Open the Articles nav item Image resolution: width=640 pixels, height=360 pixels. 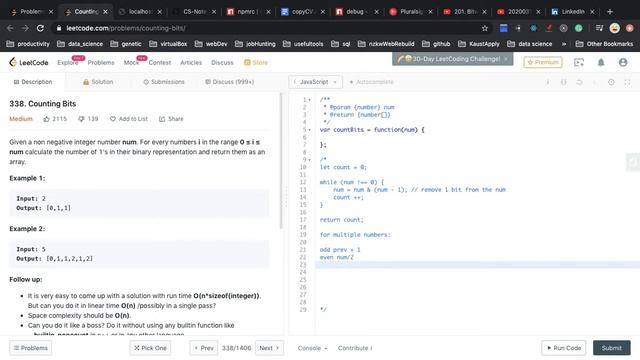[191, 62]
